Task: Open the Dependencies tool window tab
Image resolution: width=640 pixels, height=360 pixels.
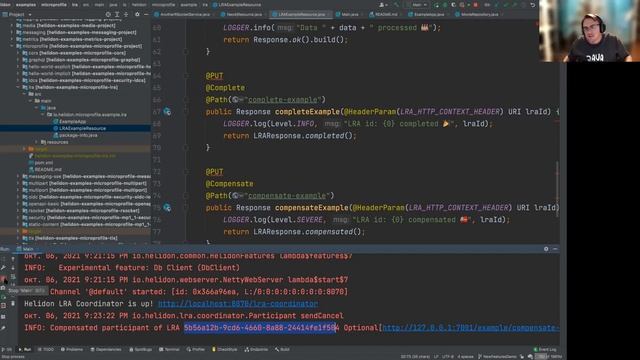Action: [106, 349]
